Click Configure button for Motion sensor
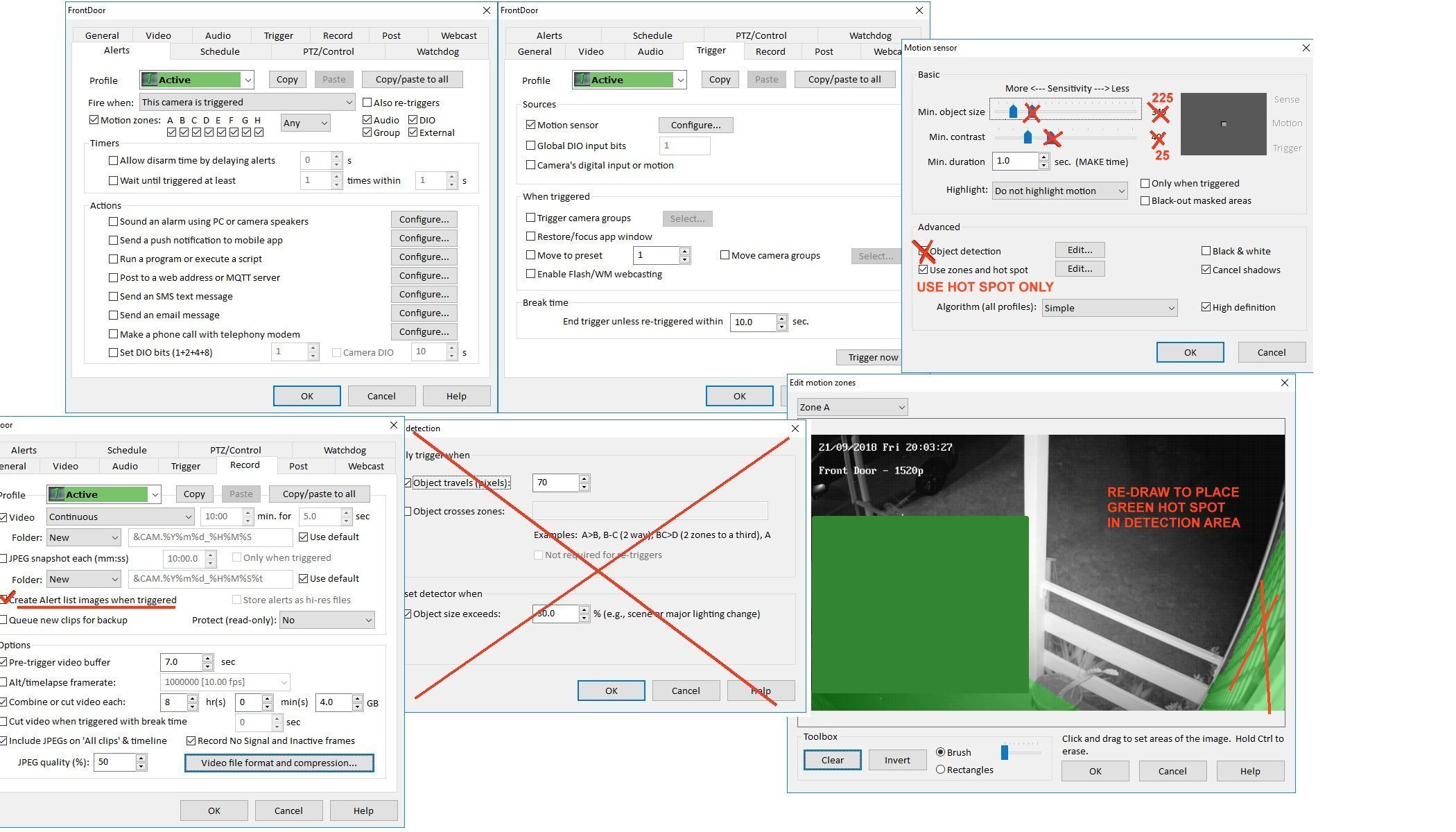 click(x=695, y=125)
